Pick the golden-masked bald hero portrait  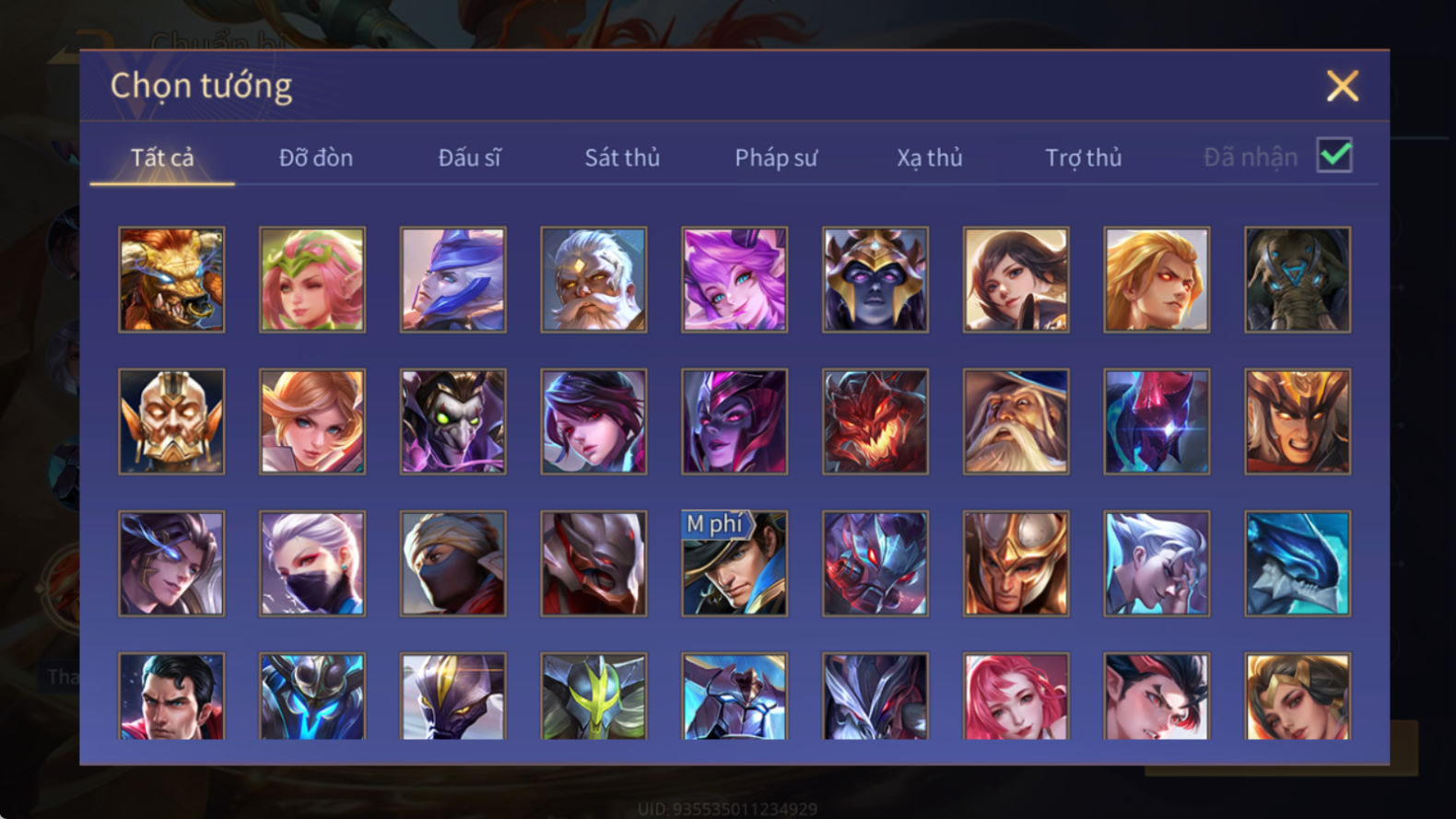click(171, 422)
